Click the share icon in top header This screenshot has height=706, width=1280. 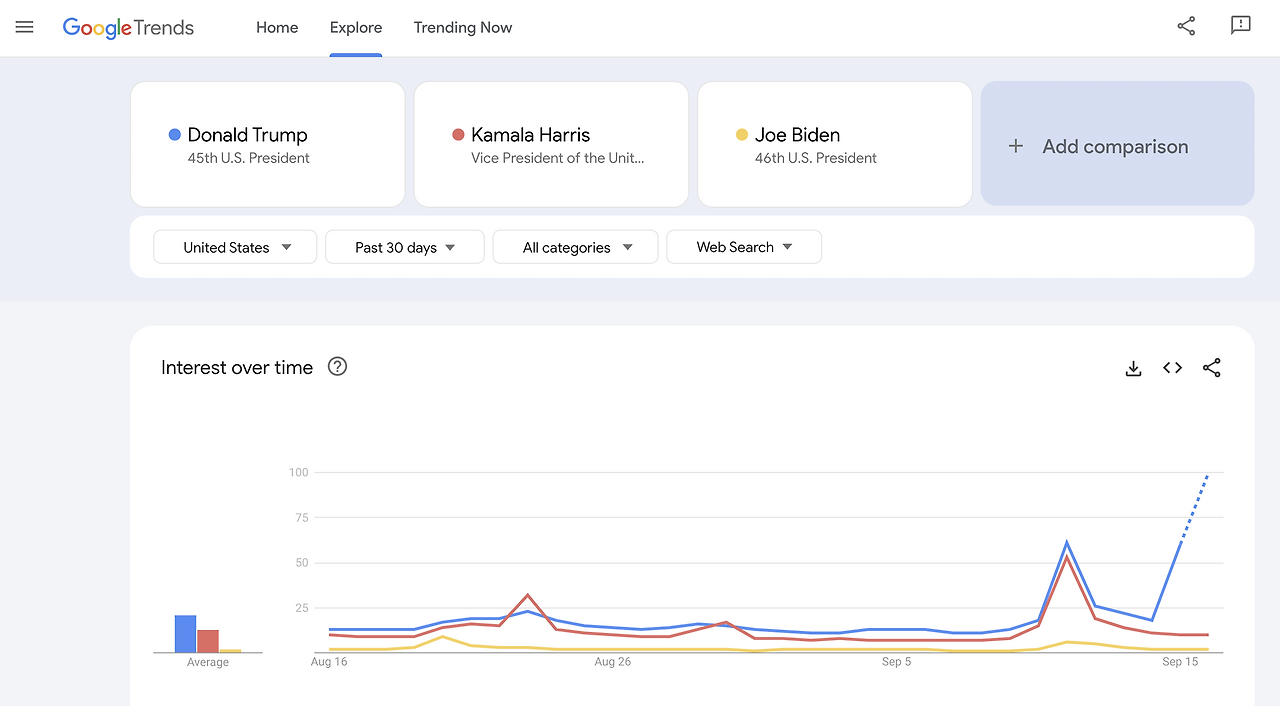1186,27
